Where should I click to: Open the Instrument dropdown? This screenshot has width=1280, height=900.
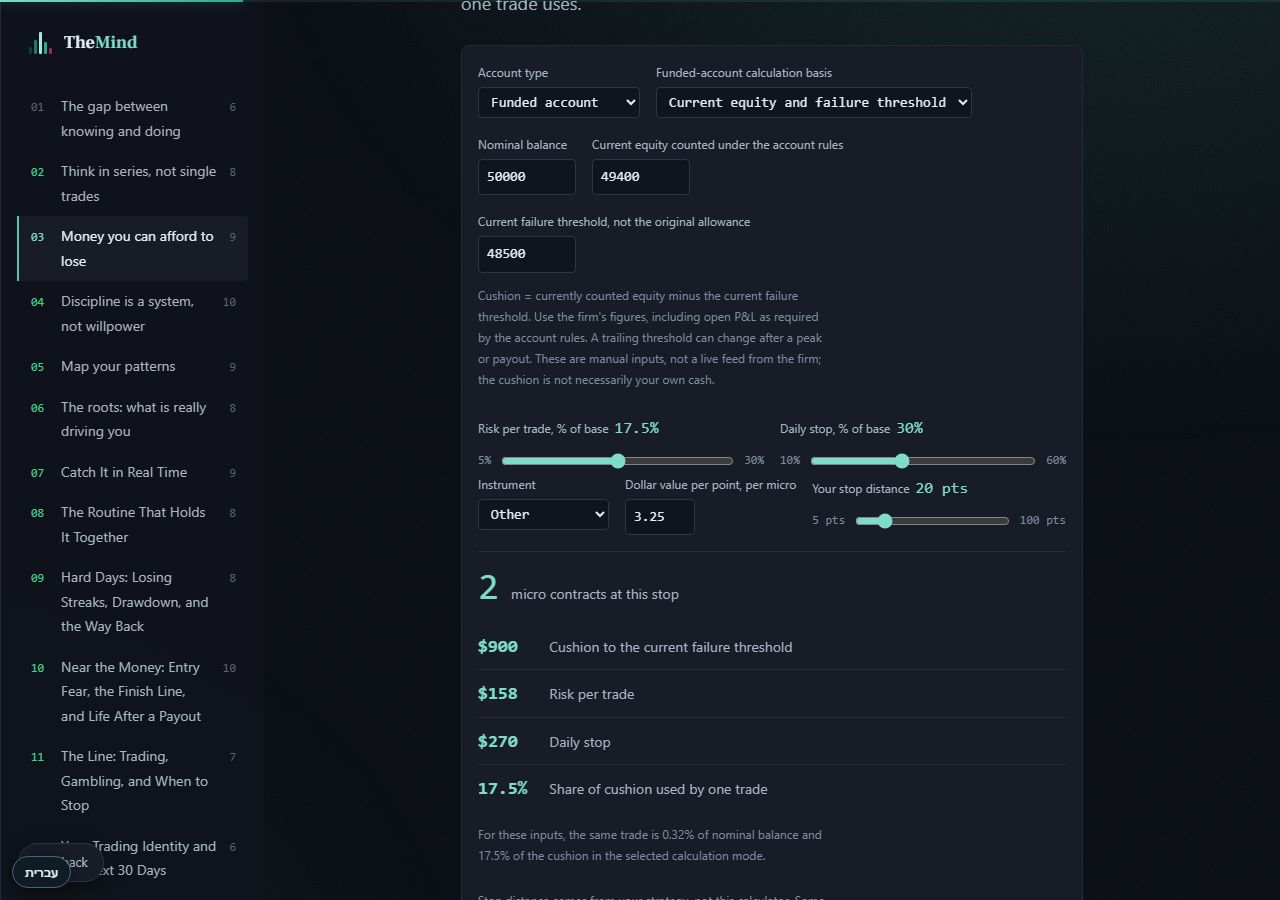pos(543,514)
